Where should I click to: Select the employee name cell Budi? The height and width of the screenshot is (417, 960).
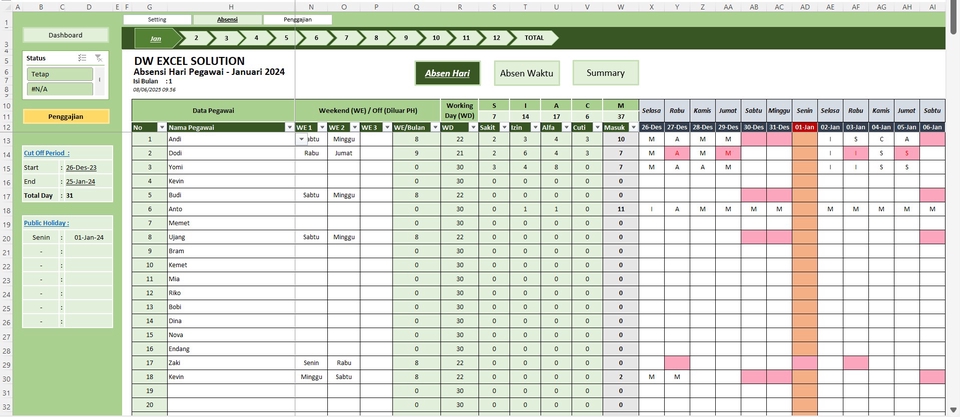click(231, 195)
